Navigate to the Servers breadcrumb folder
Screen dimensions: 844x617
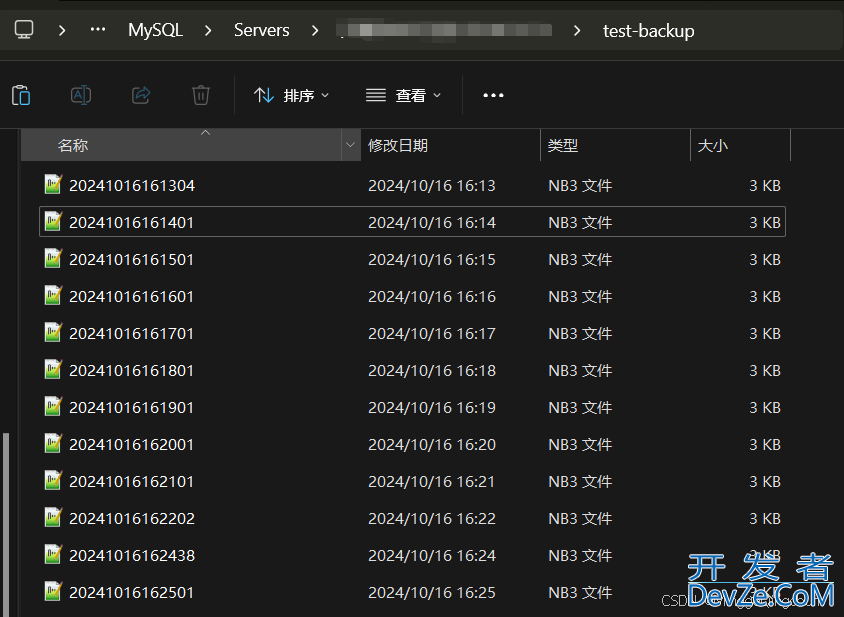pos(262,30)
